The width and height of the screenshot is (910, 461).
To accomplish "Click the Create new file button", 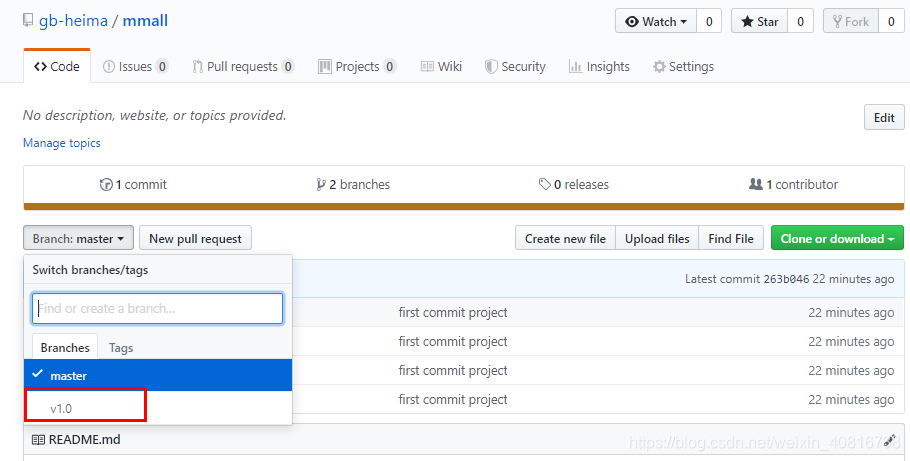I will click(x=565, y=238).
